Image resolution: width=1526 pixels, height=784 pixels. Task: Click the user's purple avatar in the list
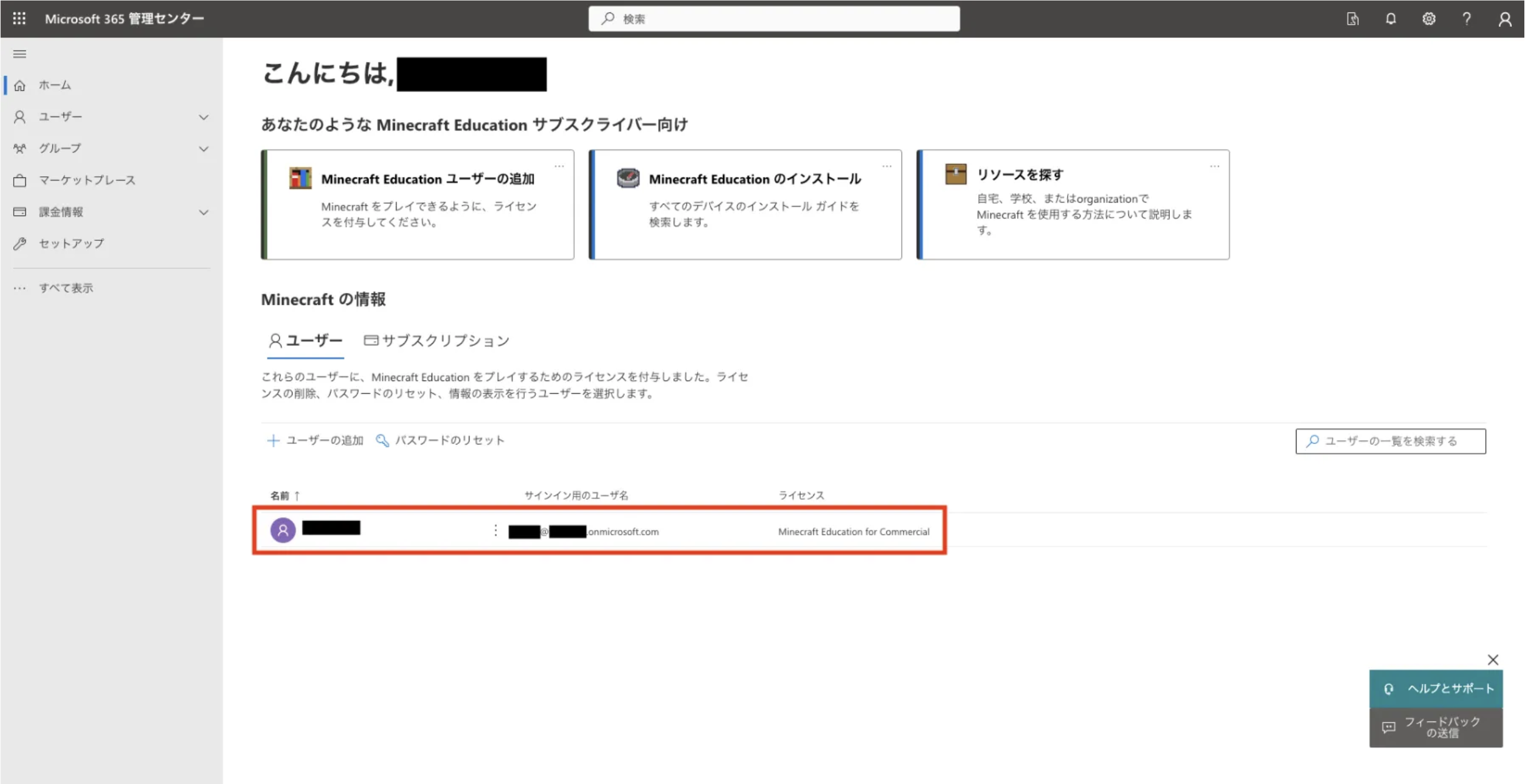283,530
